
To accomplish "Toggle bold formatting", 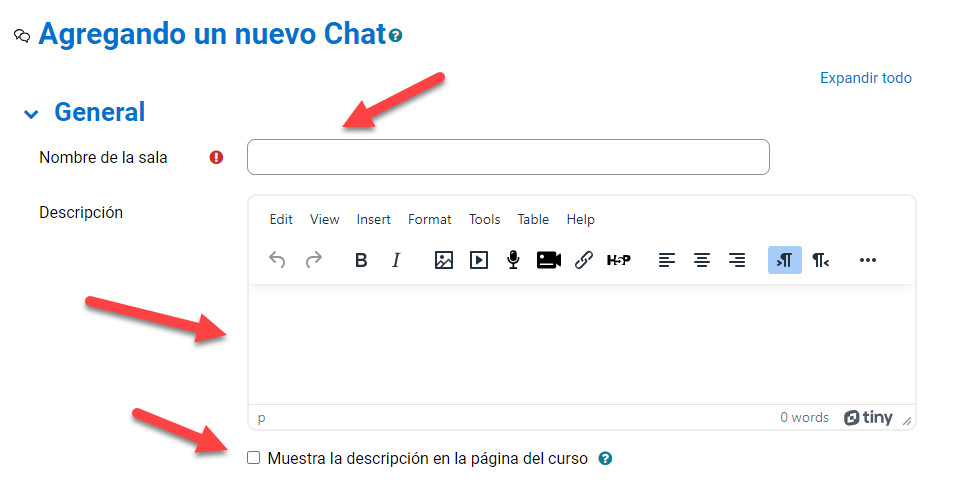I will tap(361, 260).
